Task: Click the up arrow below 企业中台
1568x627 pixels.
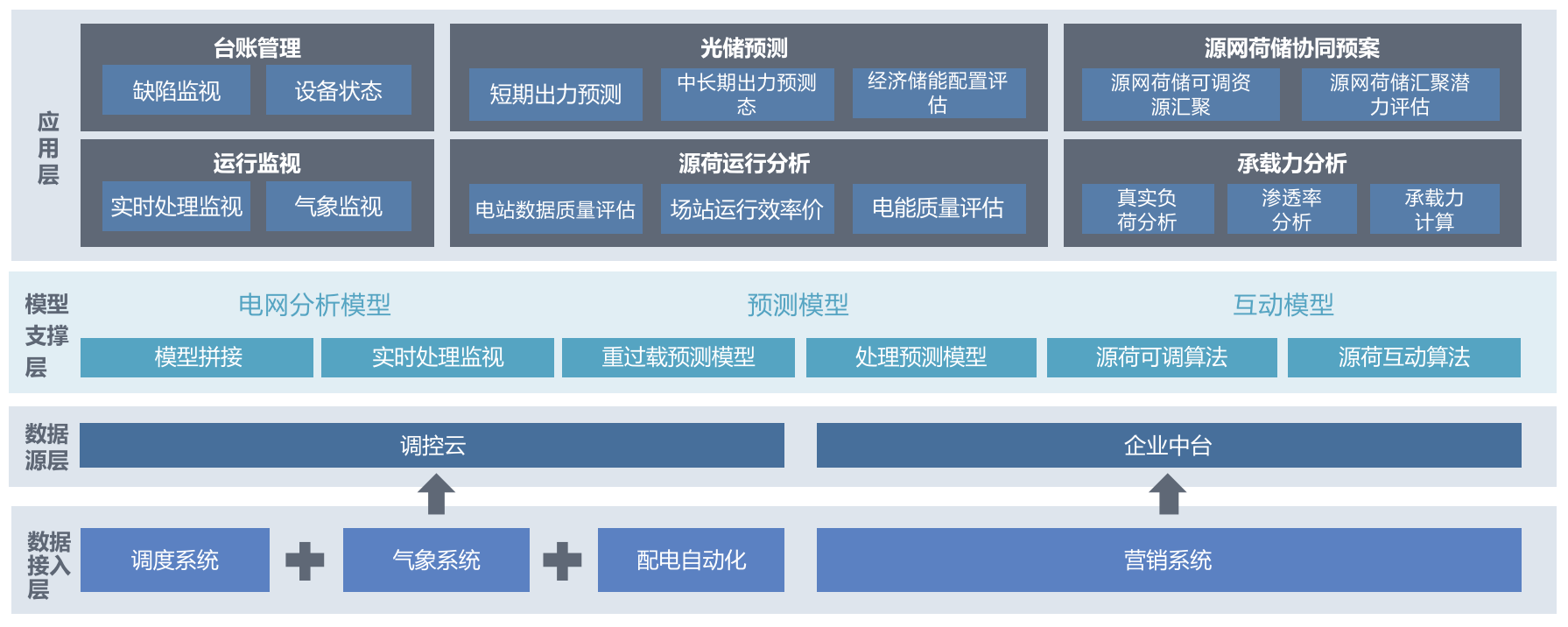Action: [1167, 494]
